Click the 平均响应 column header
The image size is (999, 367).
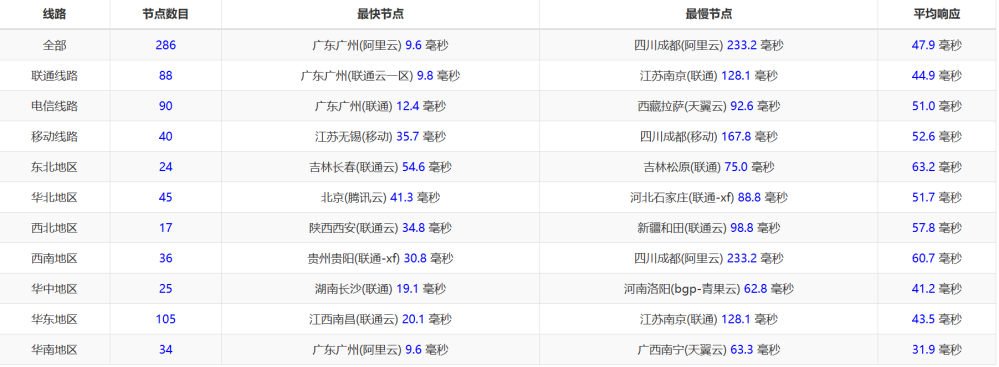coord(937,14)
